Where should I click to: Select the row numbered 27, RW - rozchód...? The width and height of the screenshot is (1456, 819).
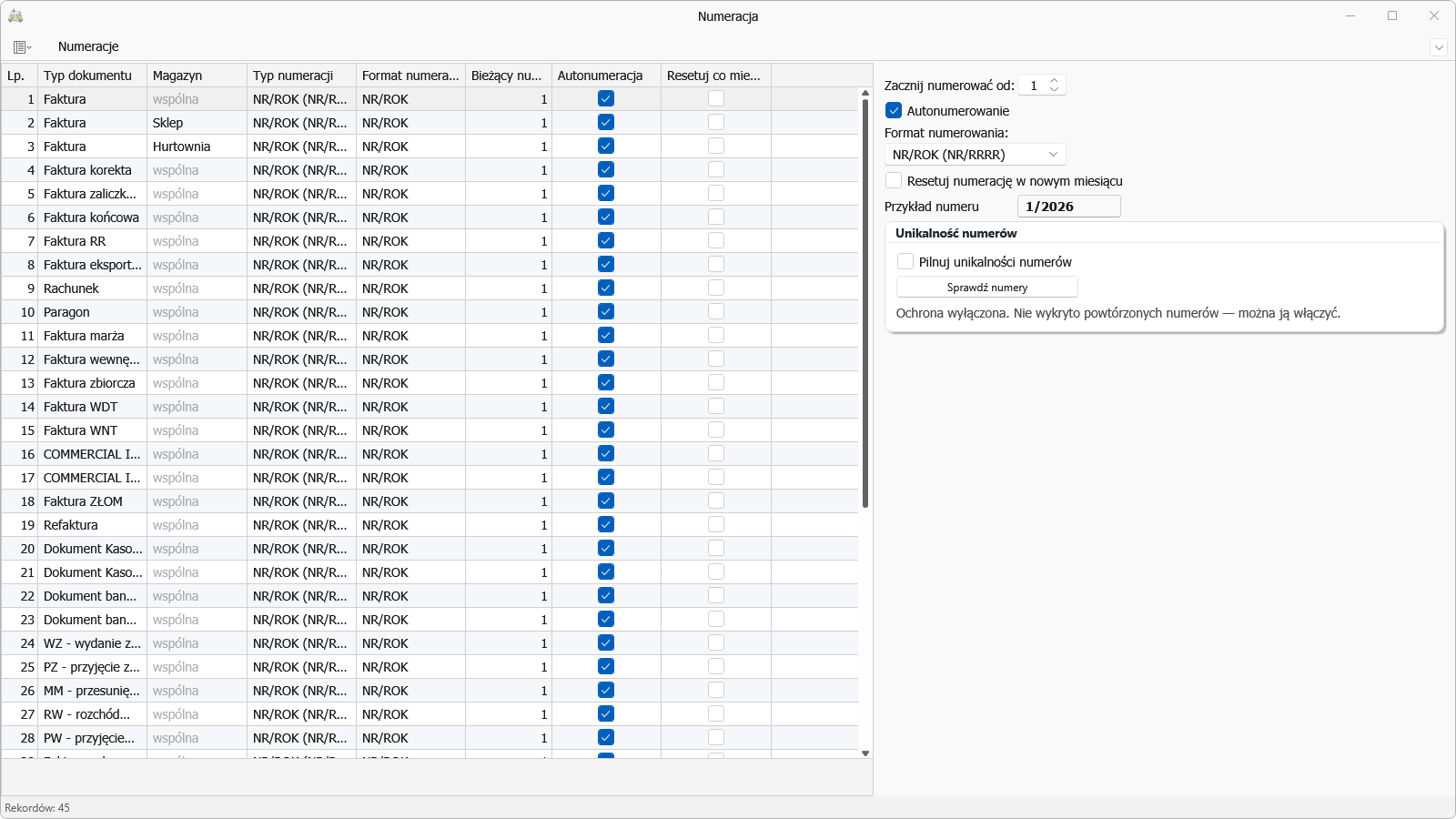(x=430, y=714)
